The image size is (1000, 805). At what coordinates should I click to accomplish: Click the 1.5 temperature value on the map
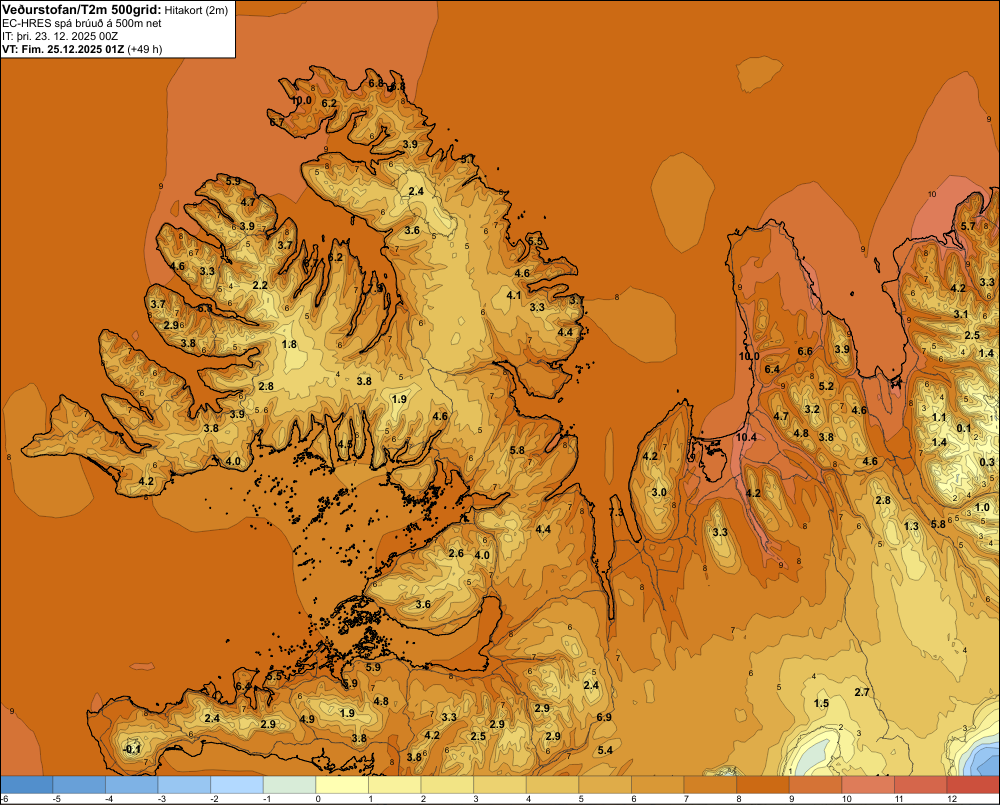point(821,703)
